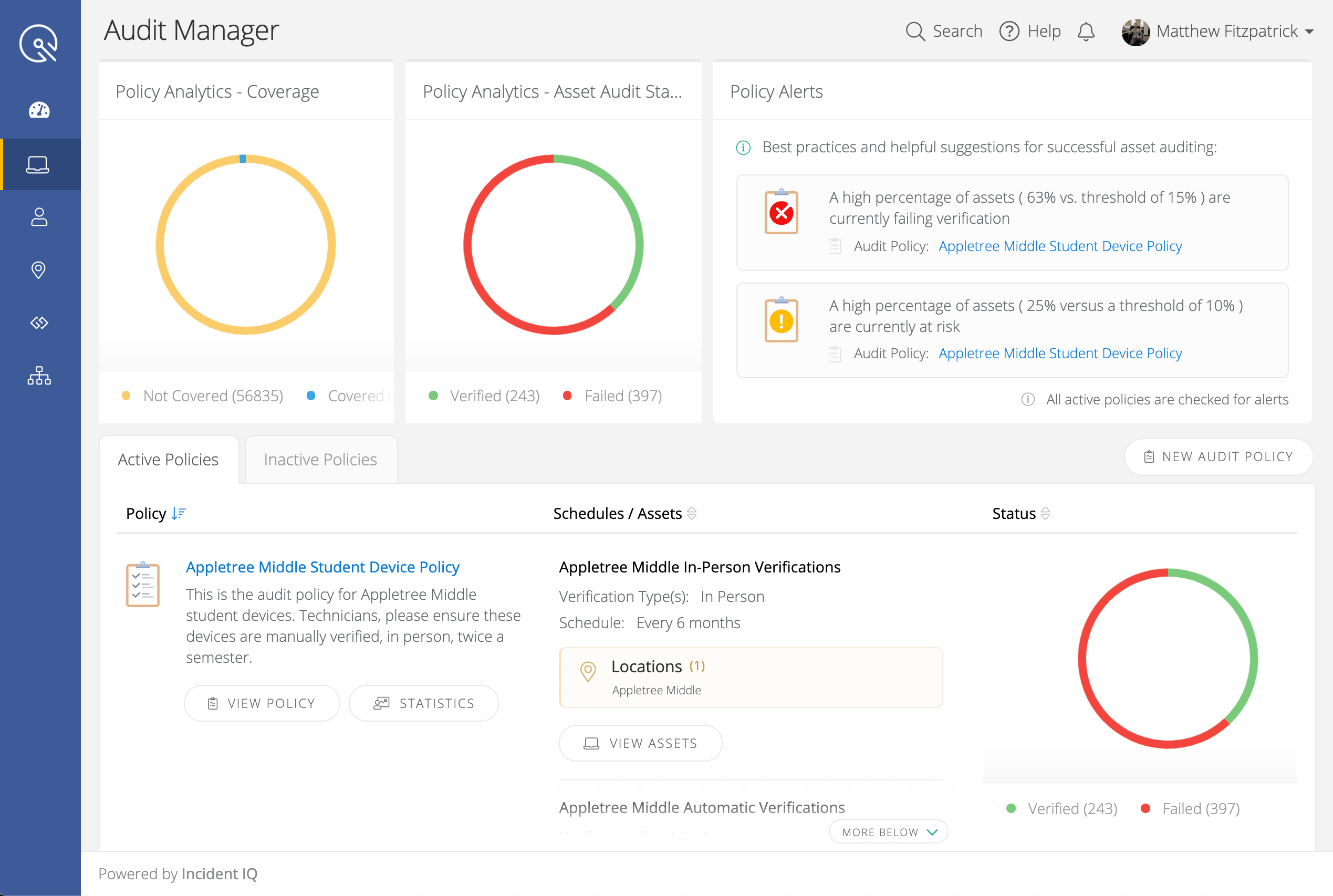Open the Help question mark icon
Screen dimensions: 1333x896
(x=1009, y=32)
